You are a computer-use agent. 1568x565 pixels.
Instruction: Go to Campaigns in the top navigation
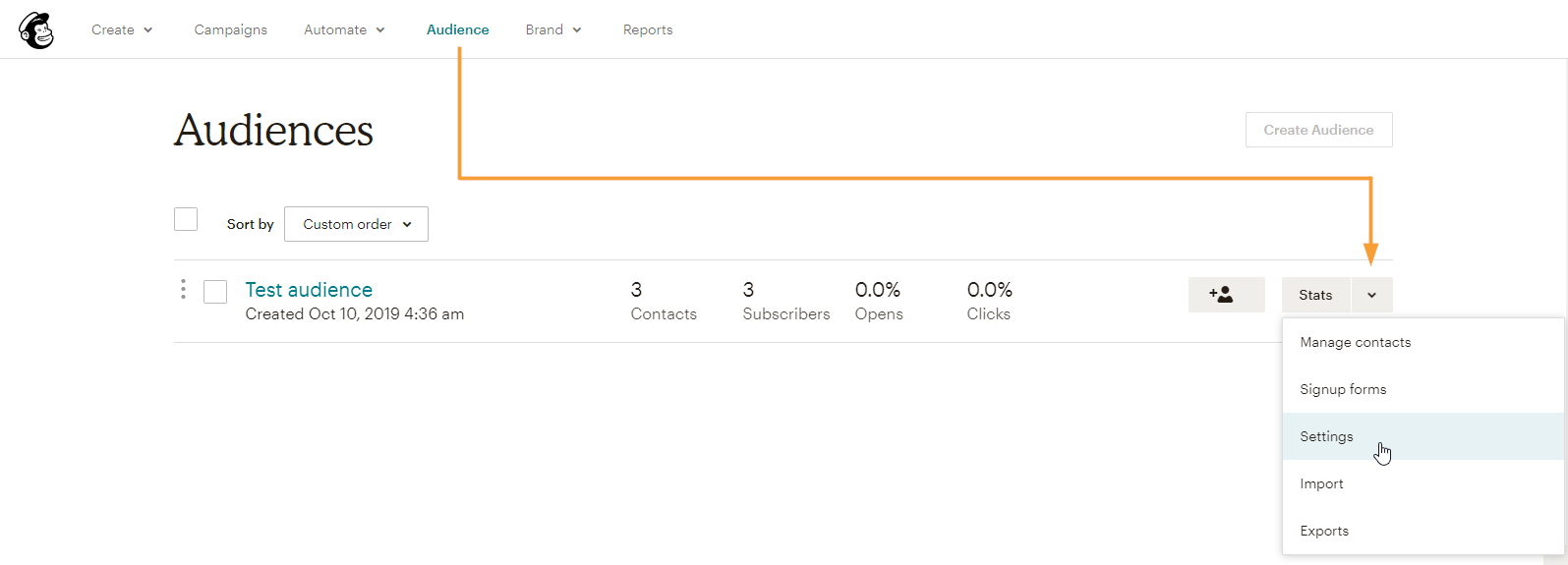point(231,29)
